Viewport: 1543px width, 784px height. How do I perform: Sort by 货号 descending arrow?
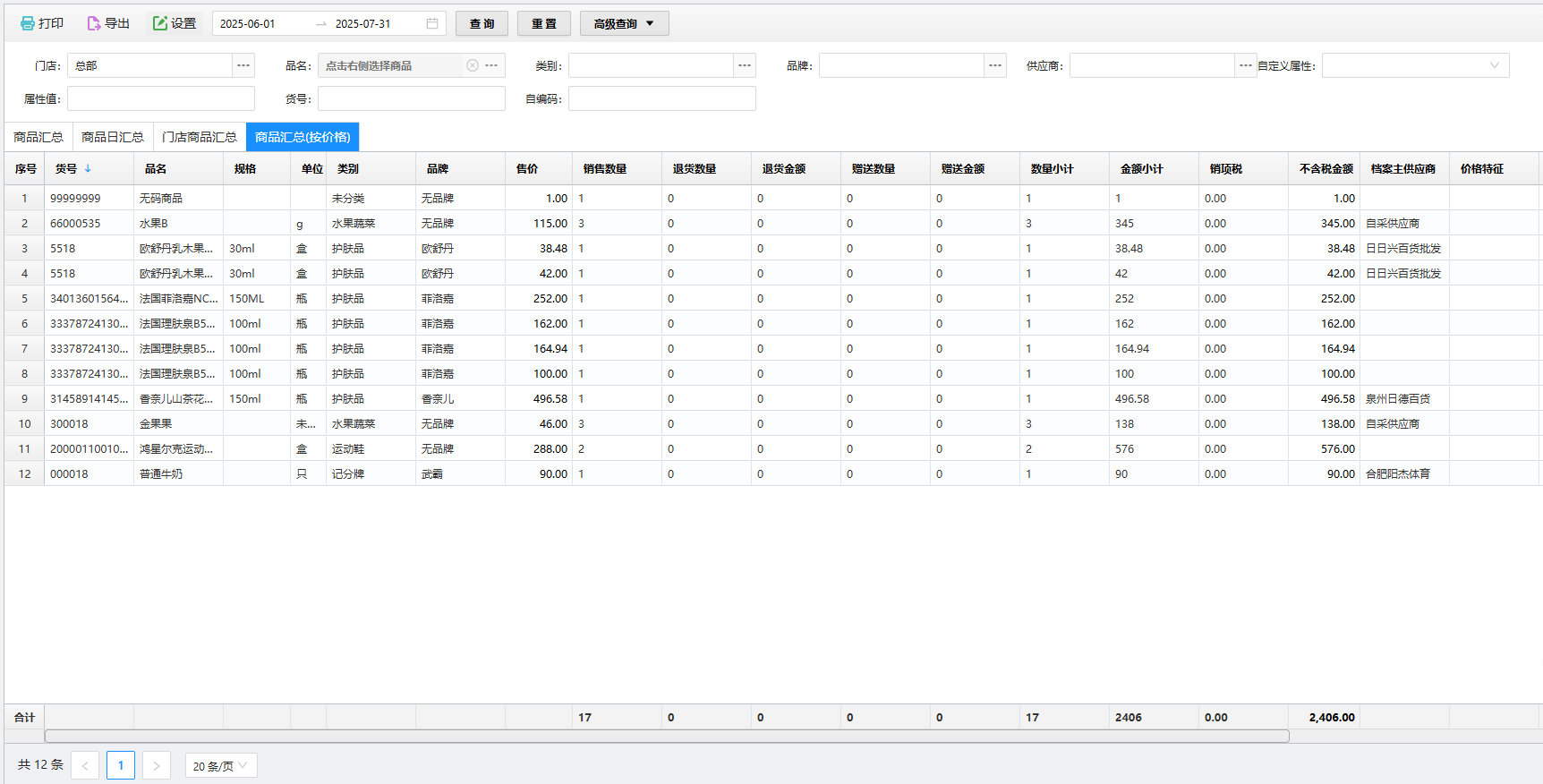[88, 168]
